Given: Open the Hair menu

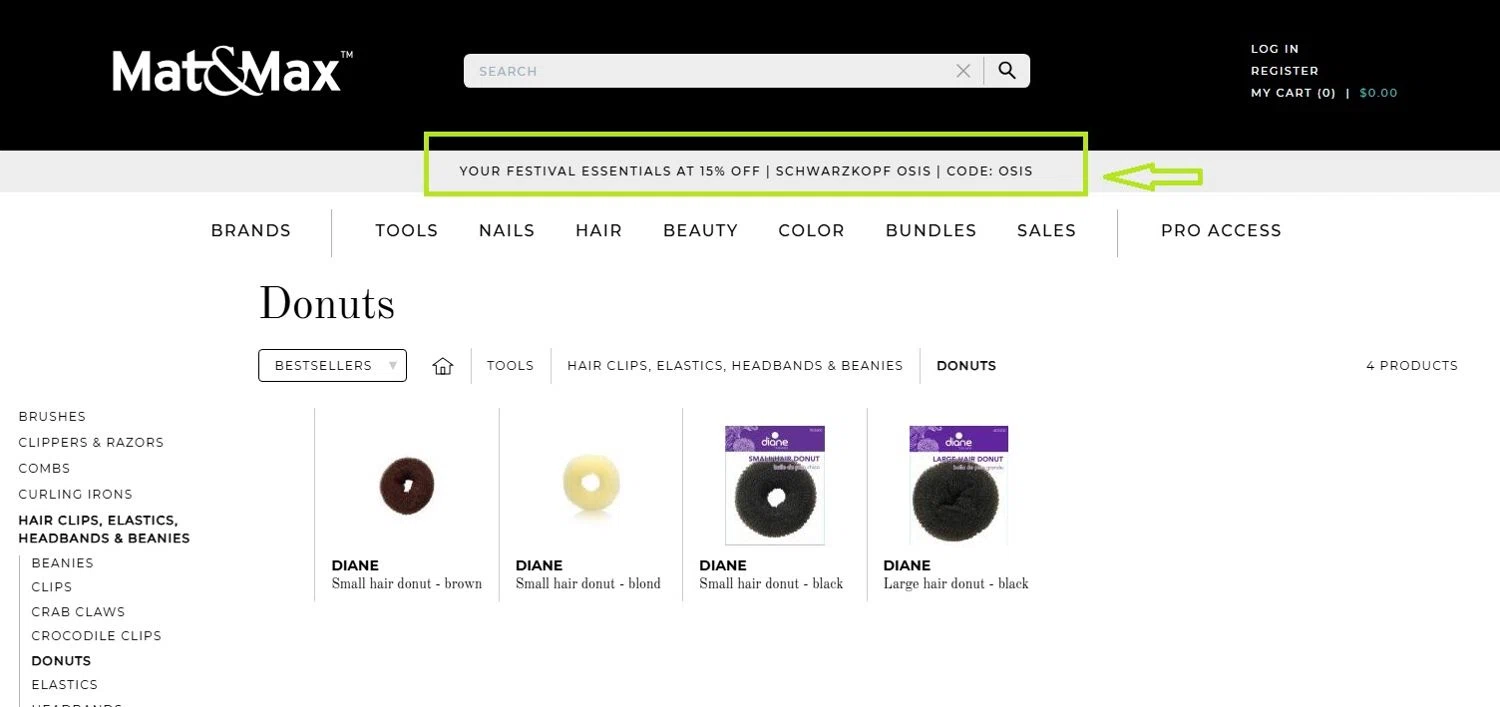Looking at the screenshot, I should (599, 231).
